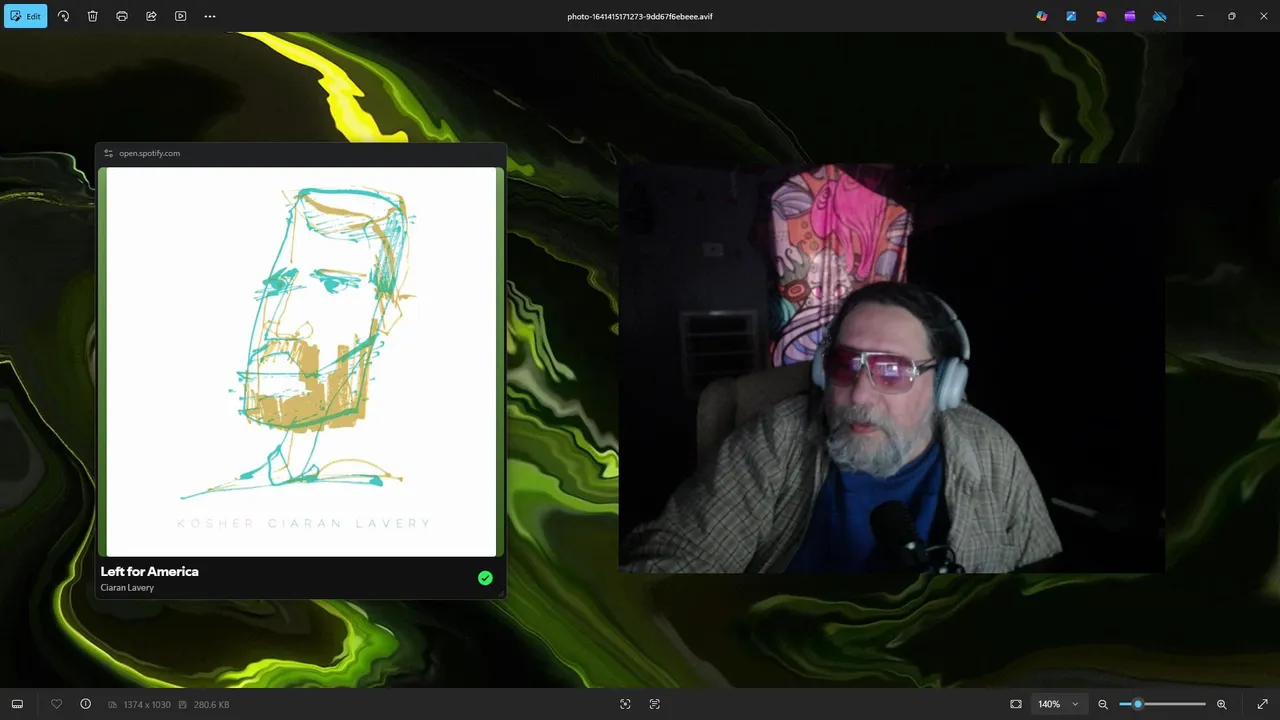The image size is (1280, 720).
Task: Zoom in with the plus magnifier
Action: click(1221, 704)
